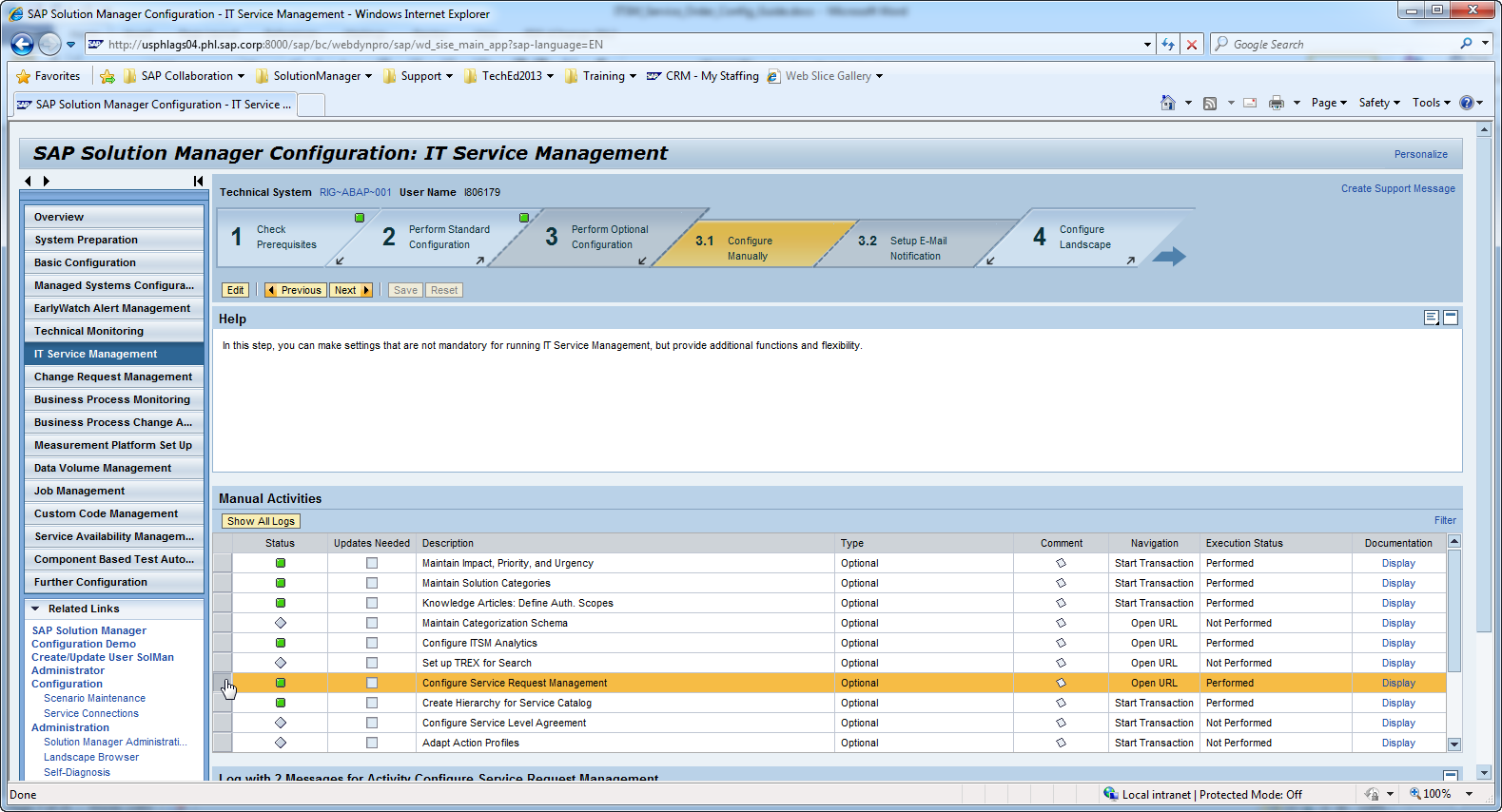Click the Help question mark icon
The height and width of the screenshot is (812, 1502).
click(1467, 103)
